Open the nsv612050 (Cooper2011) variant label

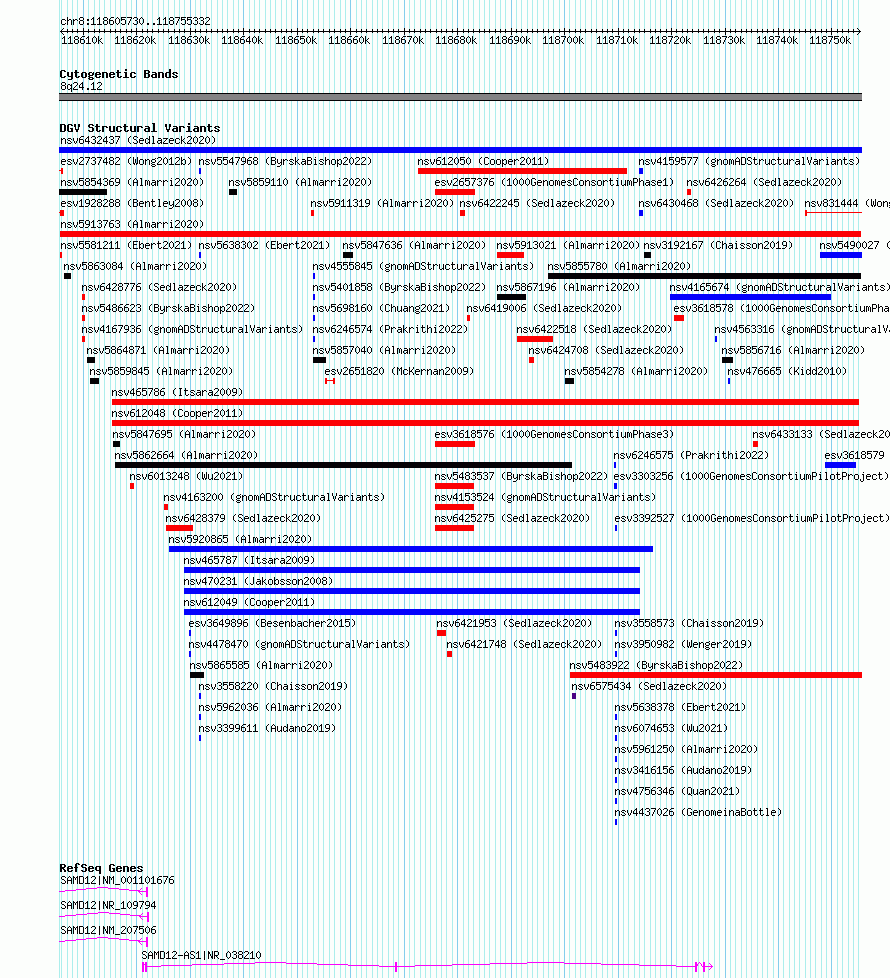(x=483, y=162)
